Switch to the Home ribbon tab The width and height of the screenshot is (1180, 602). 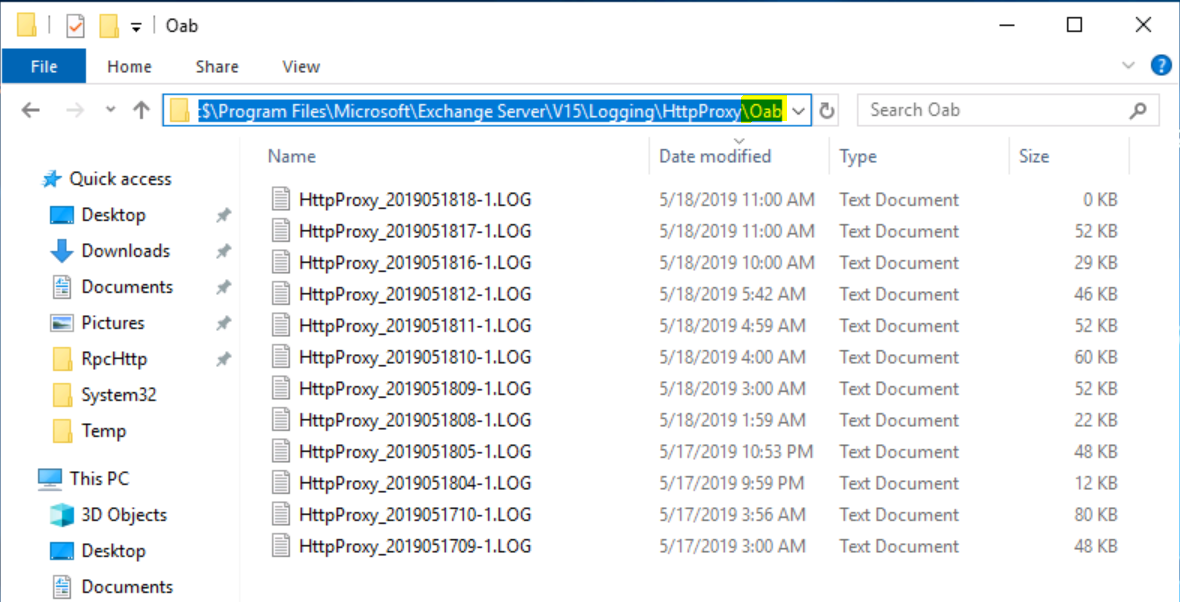coord(129,66)
